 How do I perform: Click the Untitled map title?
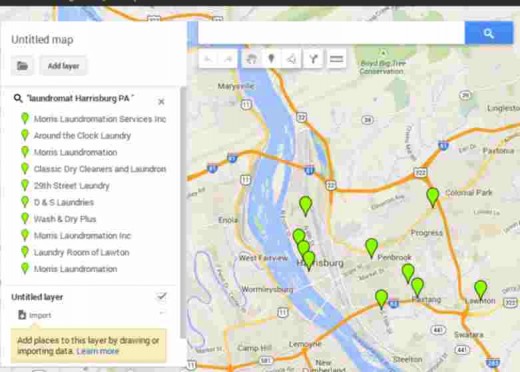[x=42, y=40]
